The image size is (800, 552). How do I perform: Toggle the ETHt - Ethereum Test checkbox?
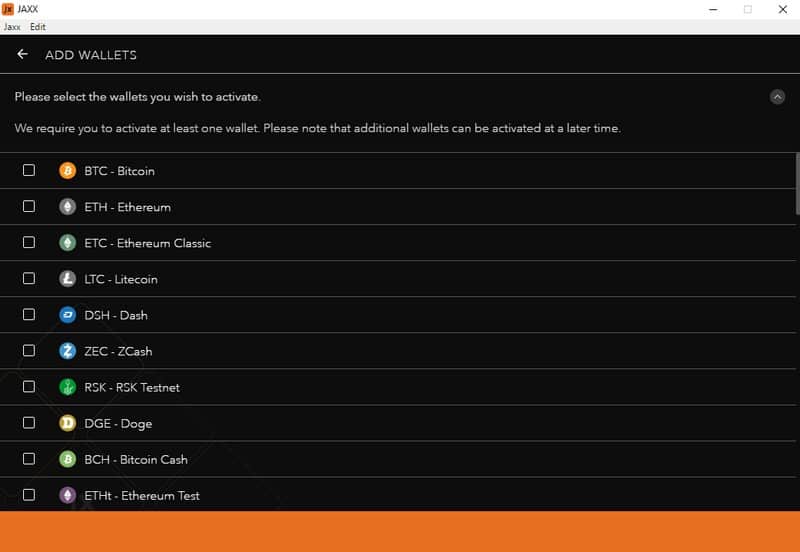point(29,495)
